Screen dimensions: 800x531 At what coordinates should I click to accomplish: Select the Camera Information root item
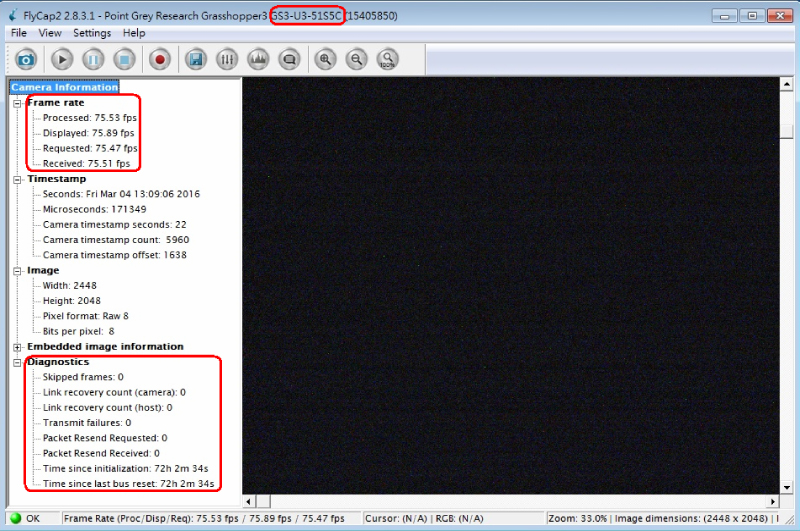[x=64, y=87]
